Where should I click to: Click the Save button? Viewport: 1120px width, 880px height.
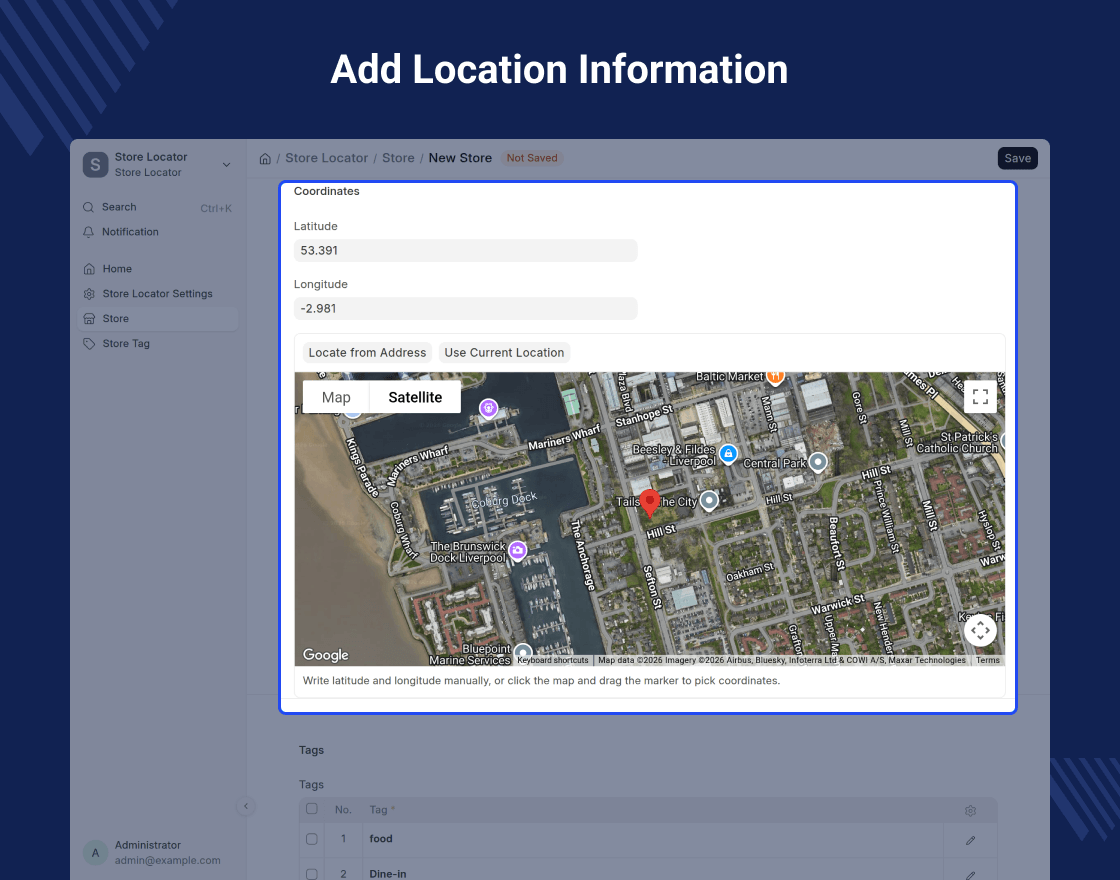click(x=1017, y=159)
